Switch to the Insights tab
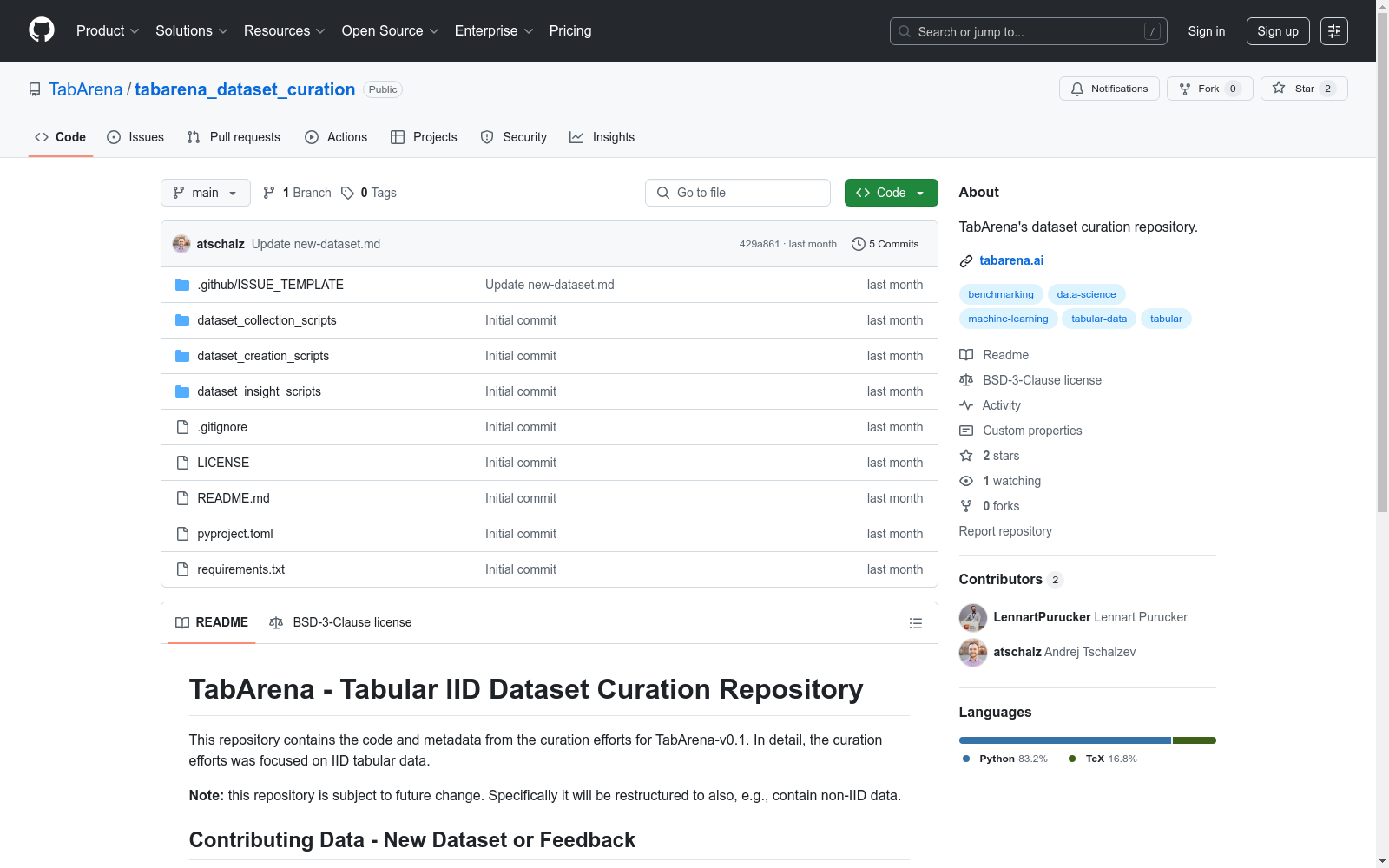1389x868 pixels. 602,137
